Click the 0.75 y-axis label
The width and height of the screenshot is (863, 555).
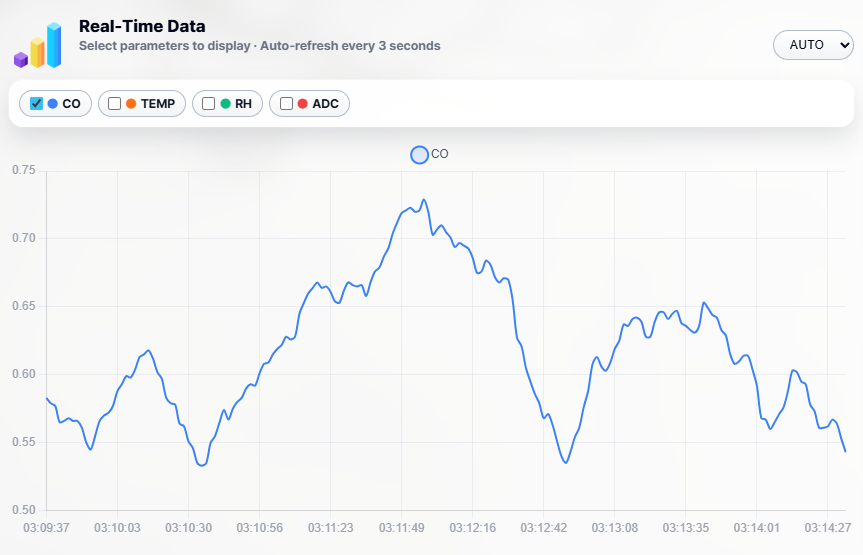pyautogui.click(x=23, y=171)
